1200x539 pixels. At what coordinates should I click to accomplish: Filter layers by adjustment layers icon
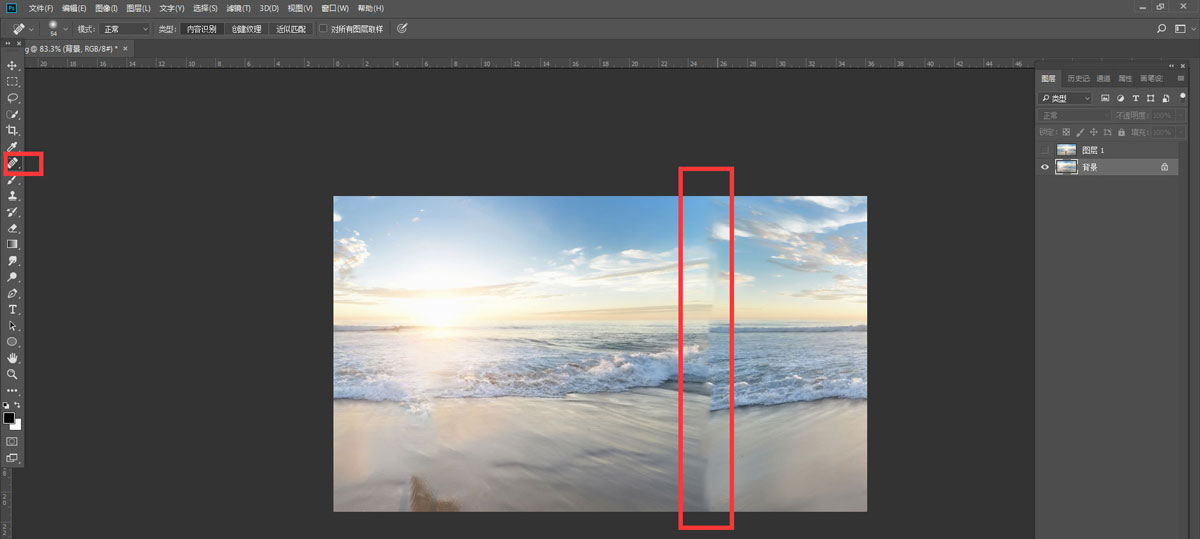click(1121, 98)
